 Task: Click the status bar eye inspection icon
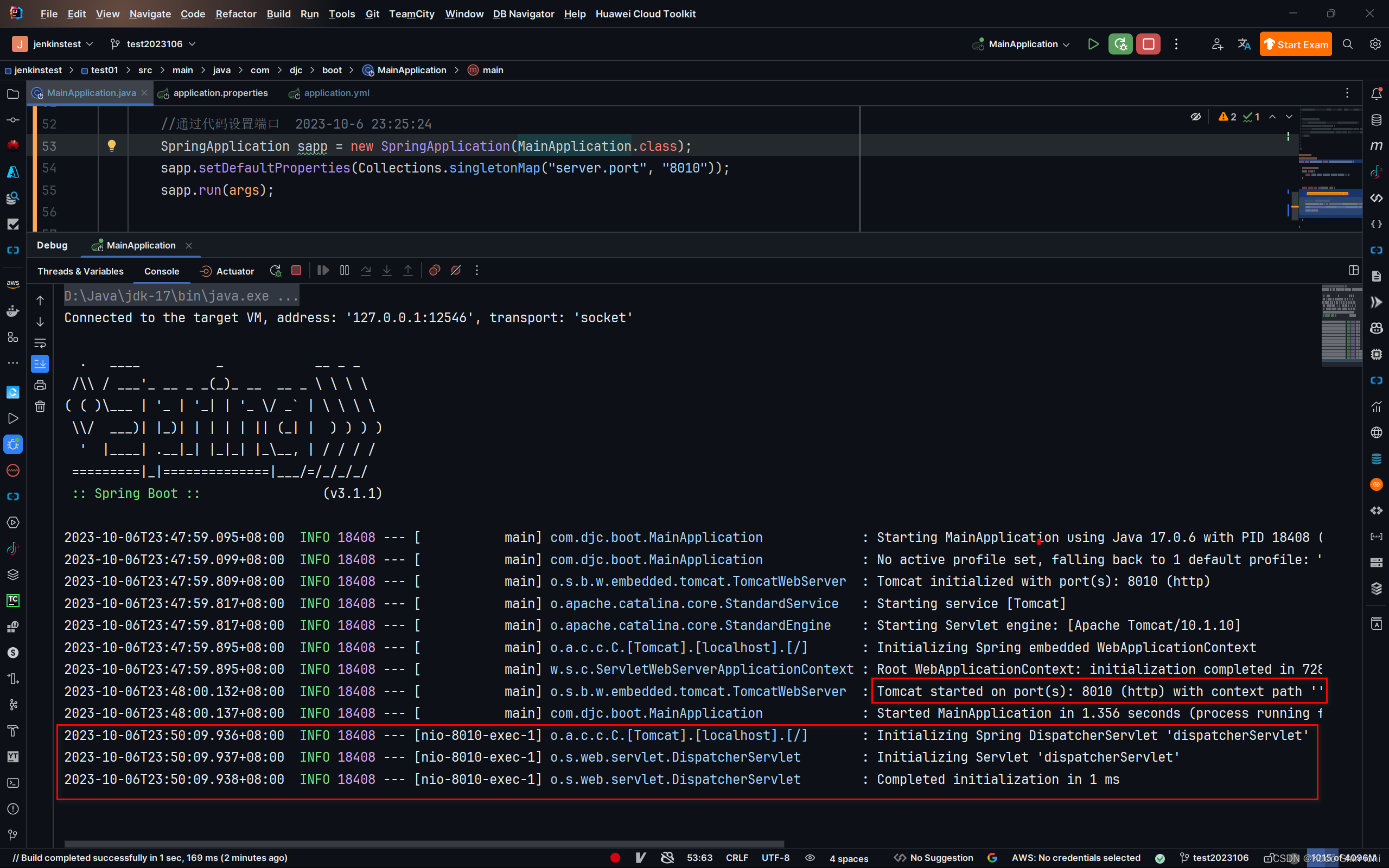[810, 858]
